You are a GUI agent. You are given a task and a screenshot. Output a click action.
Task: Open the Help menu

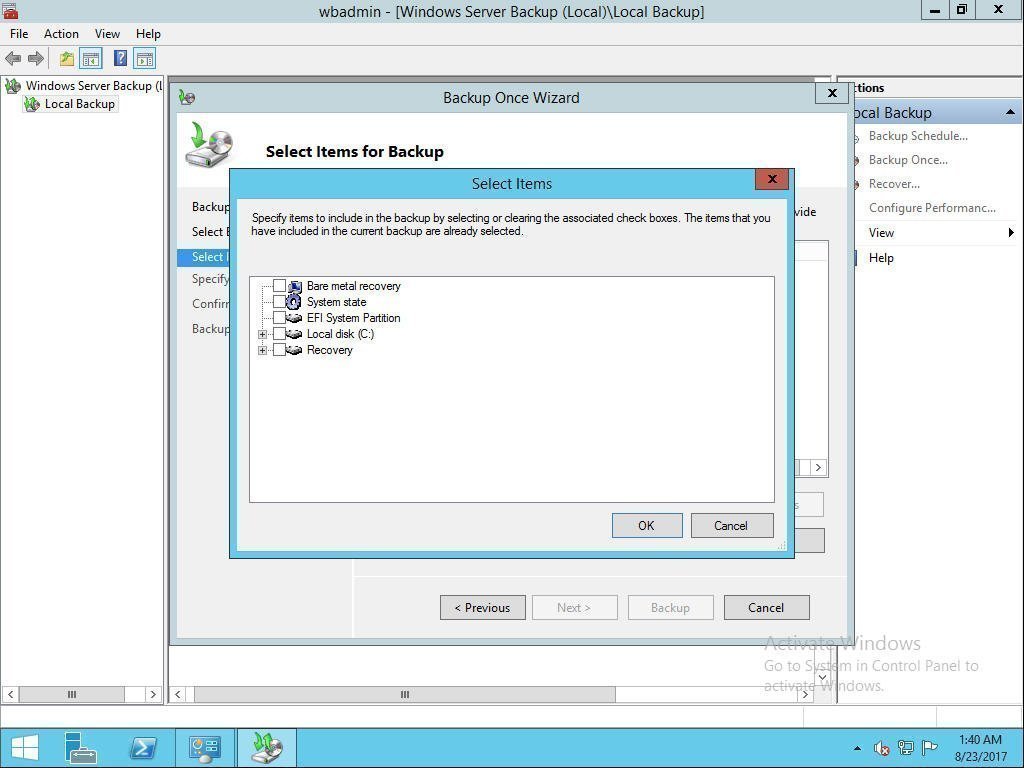[148, 34]
